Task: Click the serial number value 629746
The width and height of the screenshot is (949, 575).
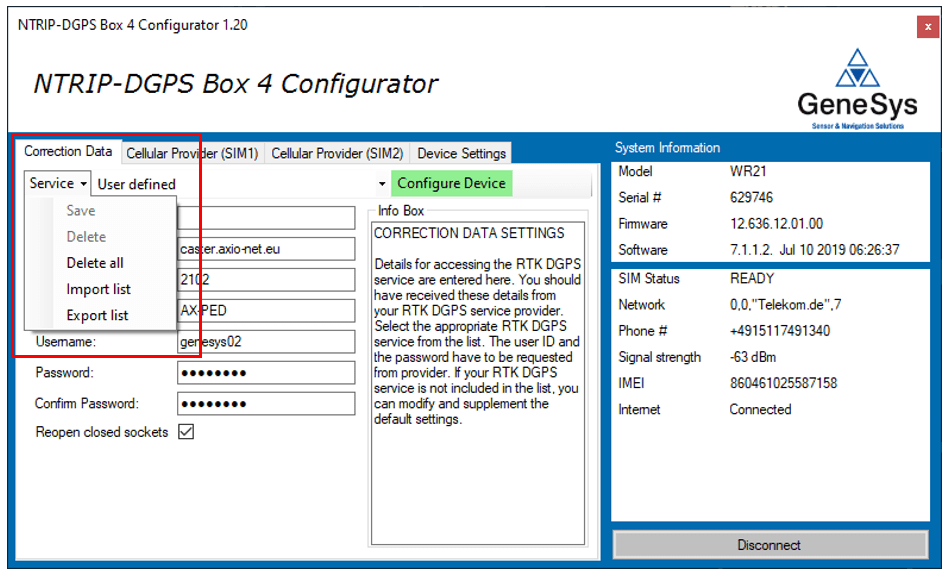Action: click(x=751, y=197)
